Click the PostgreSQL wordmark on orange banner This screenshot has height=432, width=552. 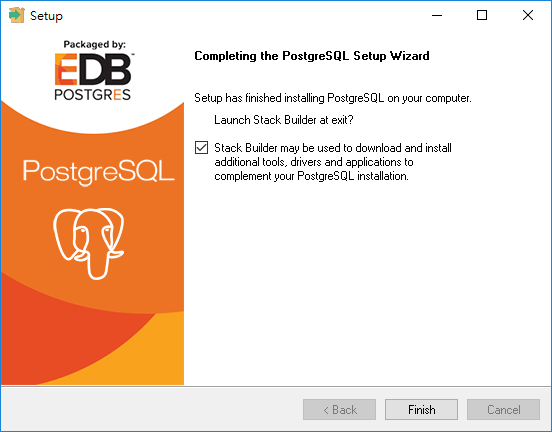pos(99,172)
